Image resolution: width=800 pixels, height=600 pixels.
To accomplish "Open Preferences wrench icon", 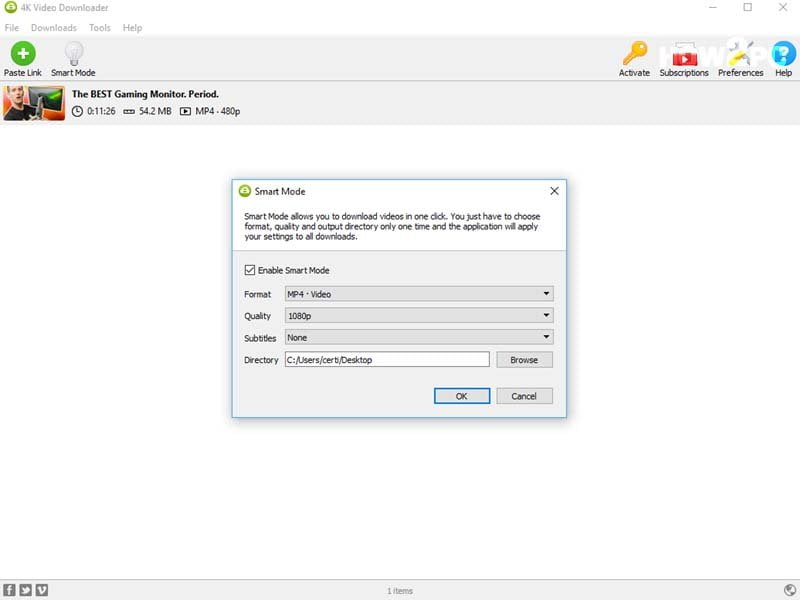I will click(740, 53).
